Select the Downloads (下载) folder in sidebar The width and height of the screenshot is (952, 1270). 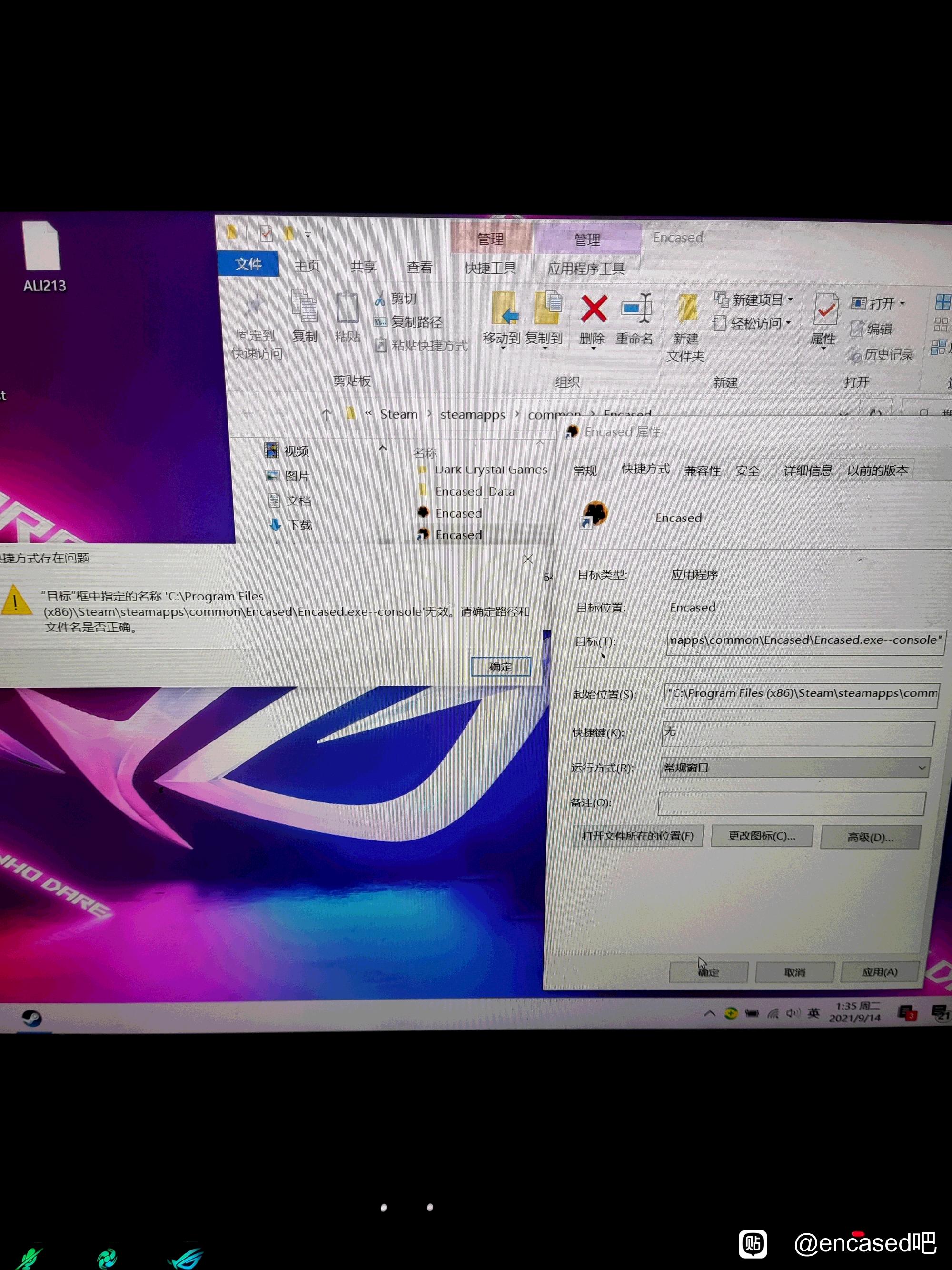(299, 525)
